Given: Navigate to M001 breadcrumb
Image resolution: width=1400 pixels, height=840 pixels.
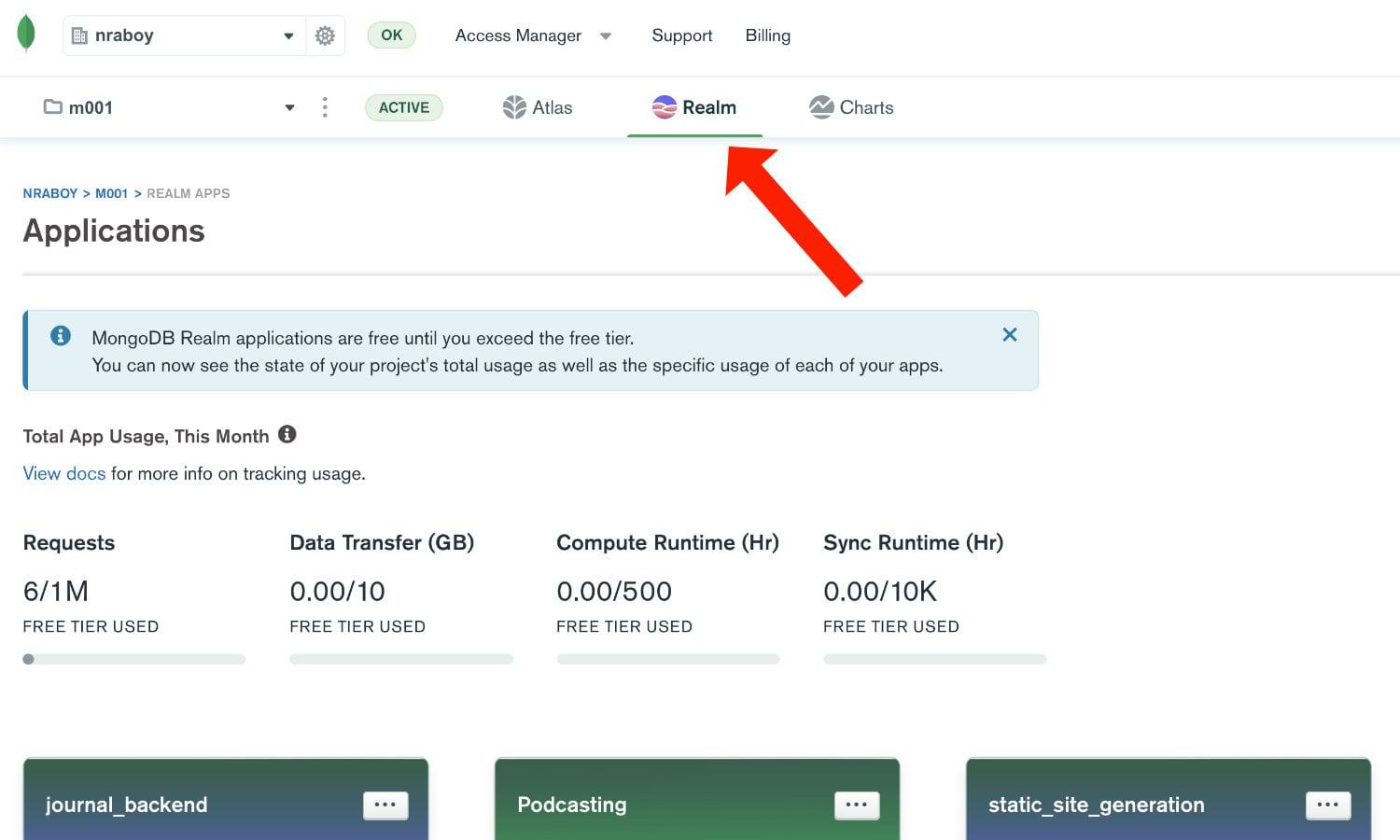Looking at the screenshot, I should pyautogui.click(x=111, y=193).
